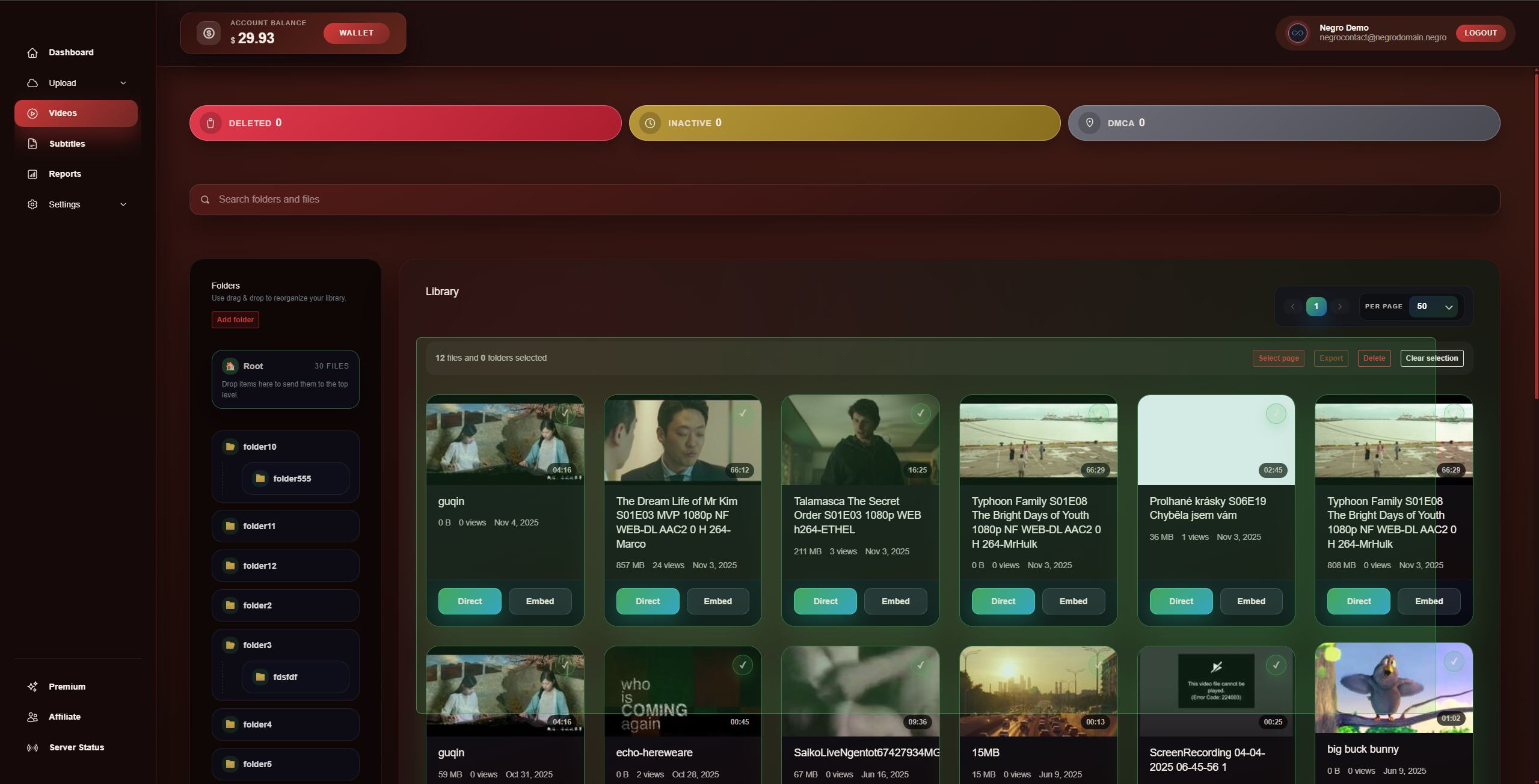The image size is (1539, 784).
Task: Expand the Settings submenu chevron
Action: pos(123,204)
